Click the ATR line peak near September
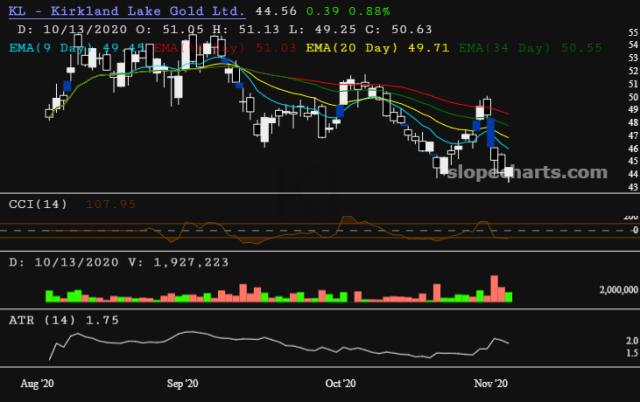Screen dimensions: 640x402 tap(183, 333)
